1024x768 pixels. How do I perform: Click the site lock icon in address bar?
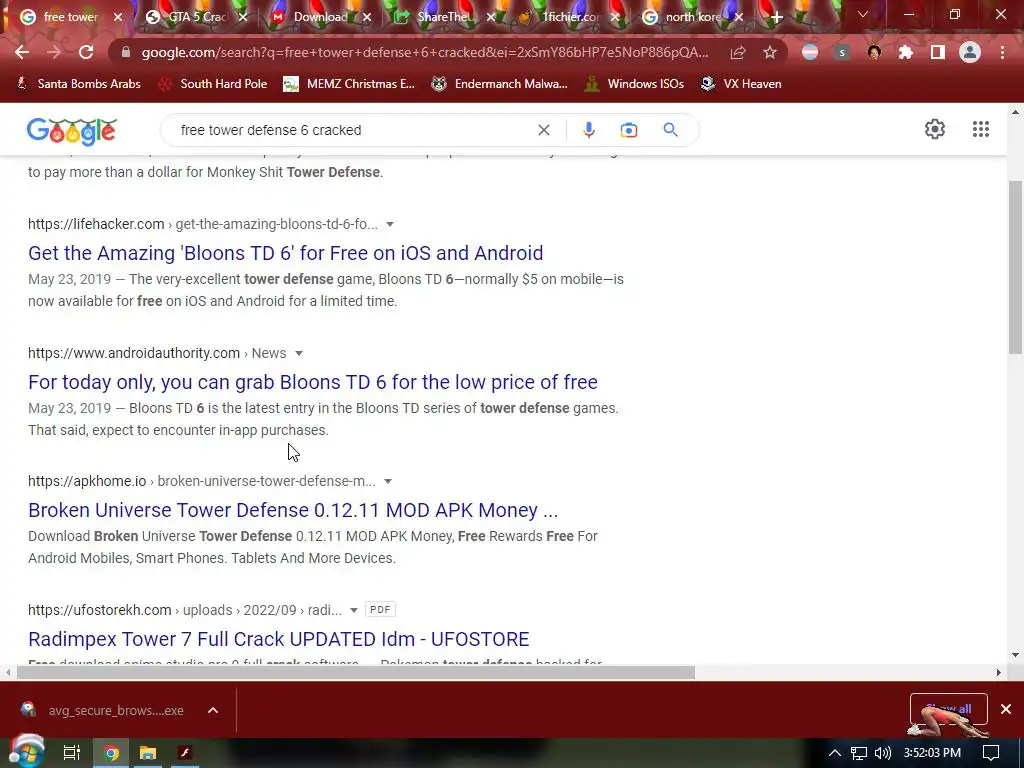126,52
